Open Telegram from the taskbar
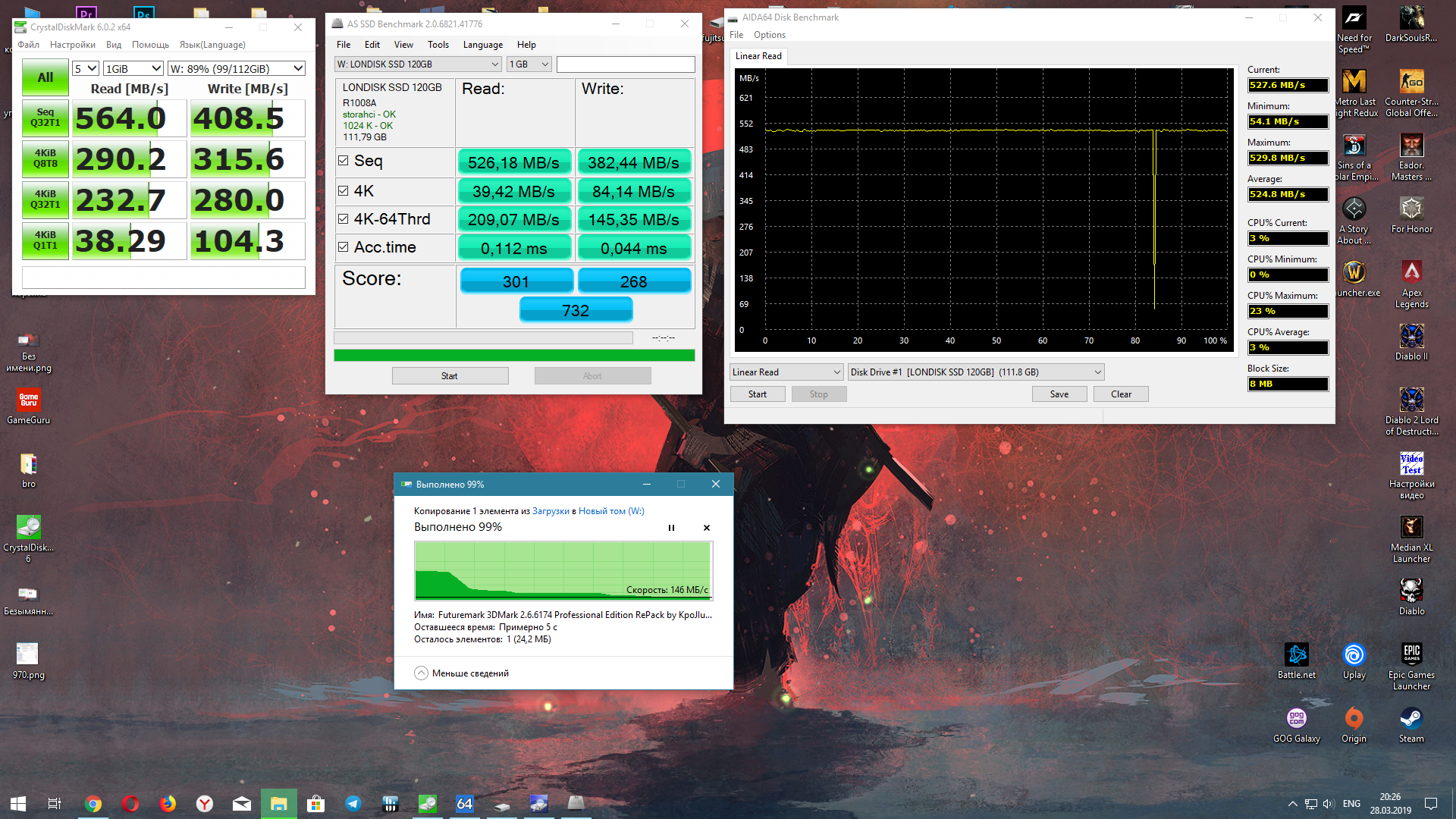The height and width of the screenshot is (819, 1456). (353, 804)
